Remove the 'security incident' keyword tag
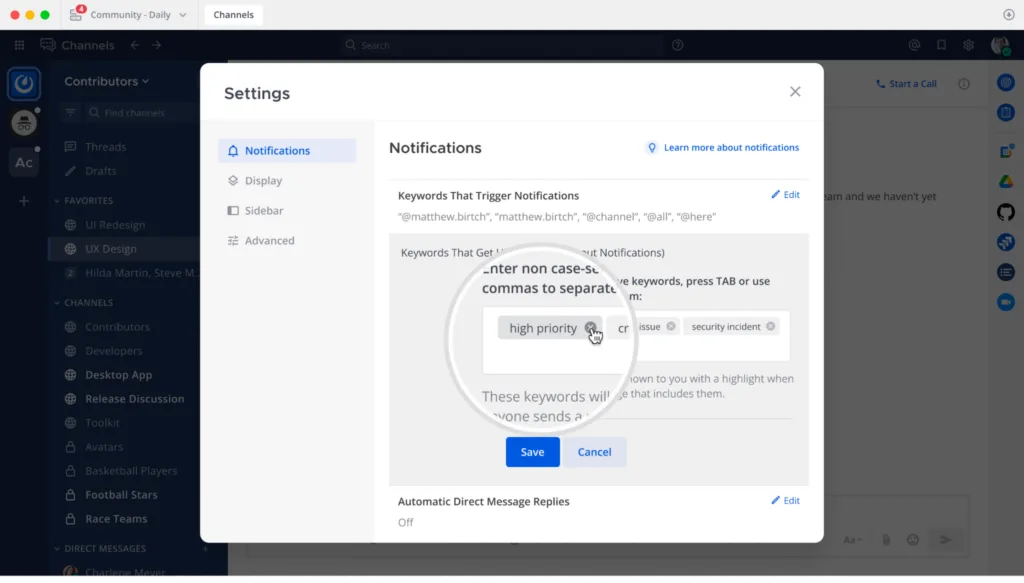Image resolution: width=1024 pixels, height=583 pixels. pyautogui.click(x=771, y=326)
